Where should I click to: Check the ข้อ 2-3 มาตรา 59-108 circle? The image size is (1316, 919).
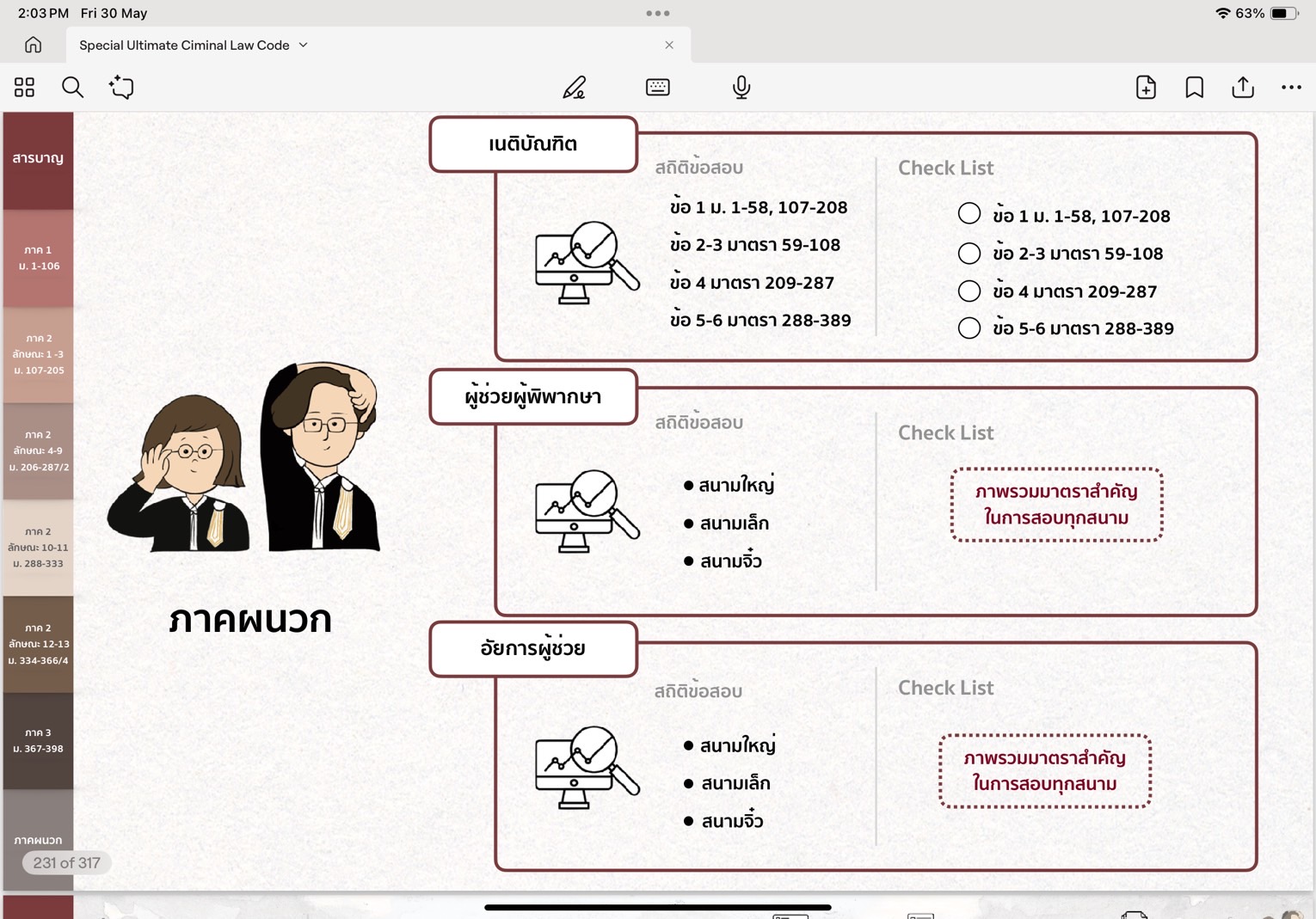click(x=969, y=253)
